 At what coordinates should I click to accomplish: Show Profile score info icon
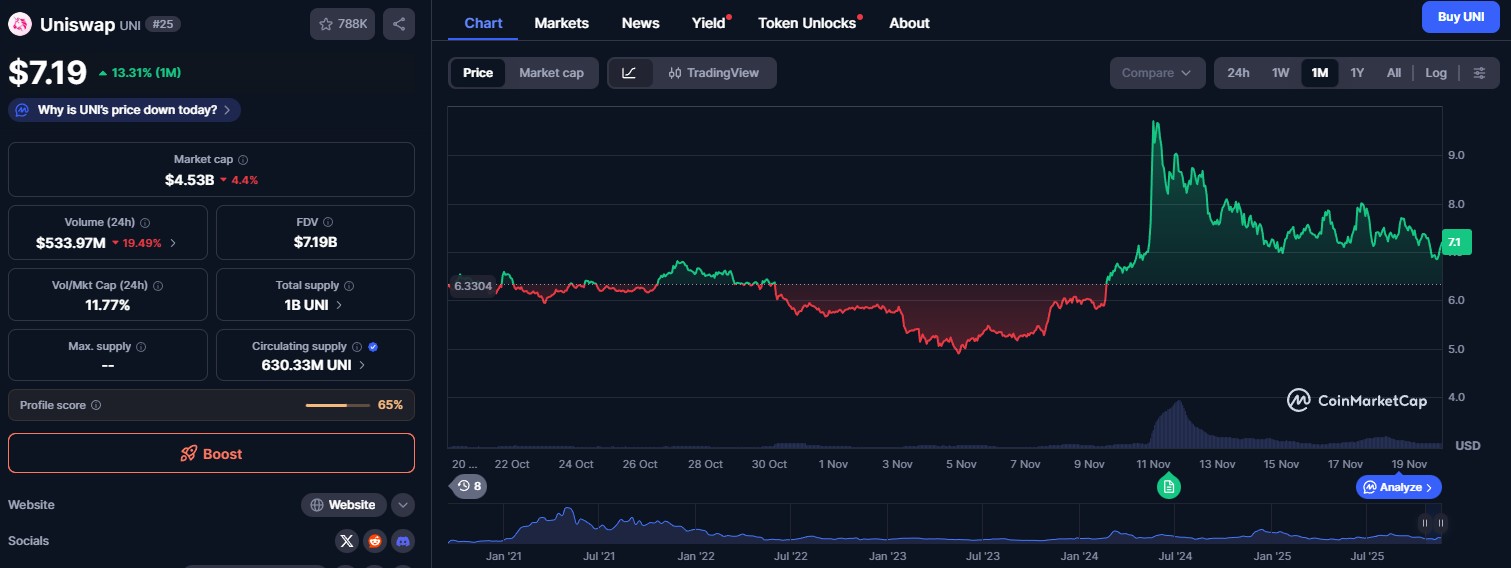point(96,405)
